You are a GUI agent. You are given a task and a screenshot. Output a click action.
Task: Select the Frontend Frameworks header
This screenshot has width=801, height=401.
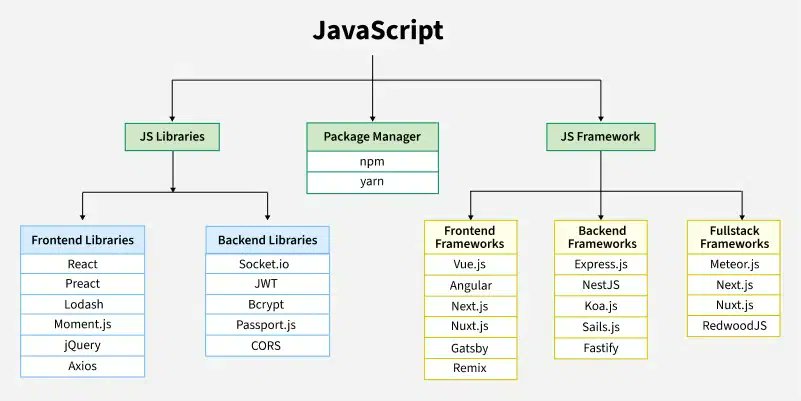(470, 238)
